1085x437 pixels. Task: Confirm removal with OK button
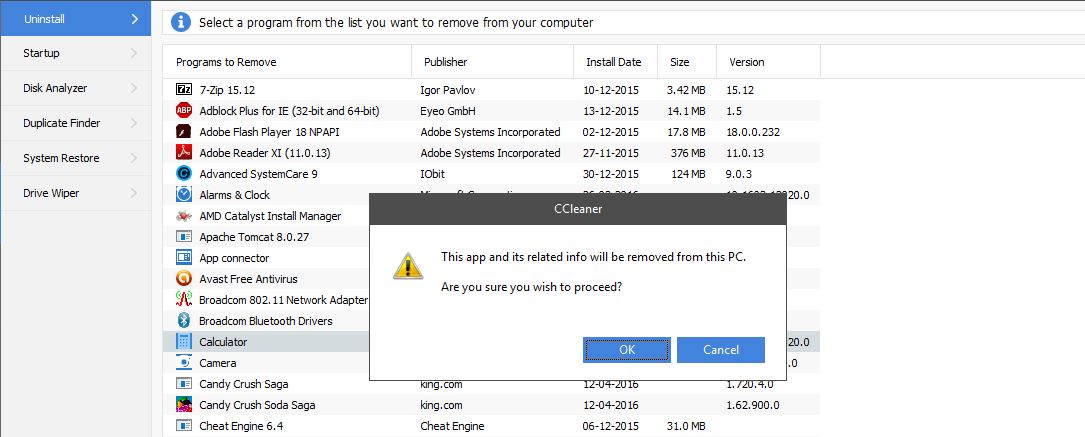[x=627, y=350]
